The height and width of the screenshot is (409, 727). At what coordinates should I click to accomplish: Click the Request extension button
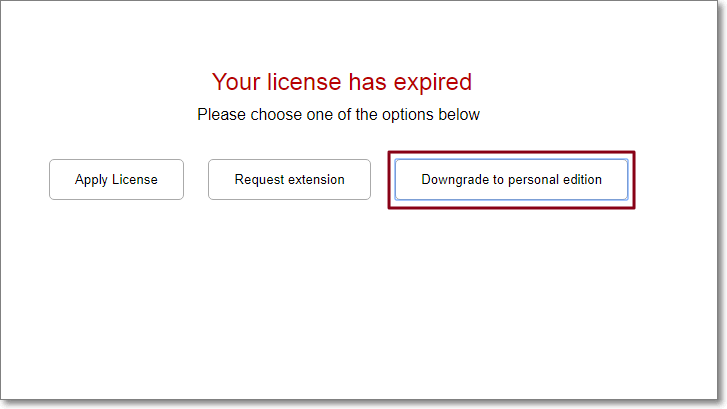click(289, 180)
